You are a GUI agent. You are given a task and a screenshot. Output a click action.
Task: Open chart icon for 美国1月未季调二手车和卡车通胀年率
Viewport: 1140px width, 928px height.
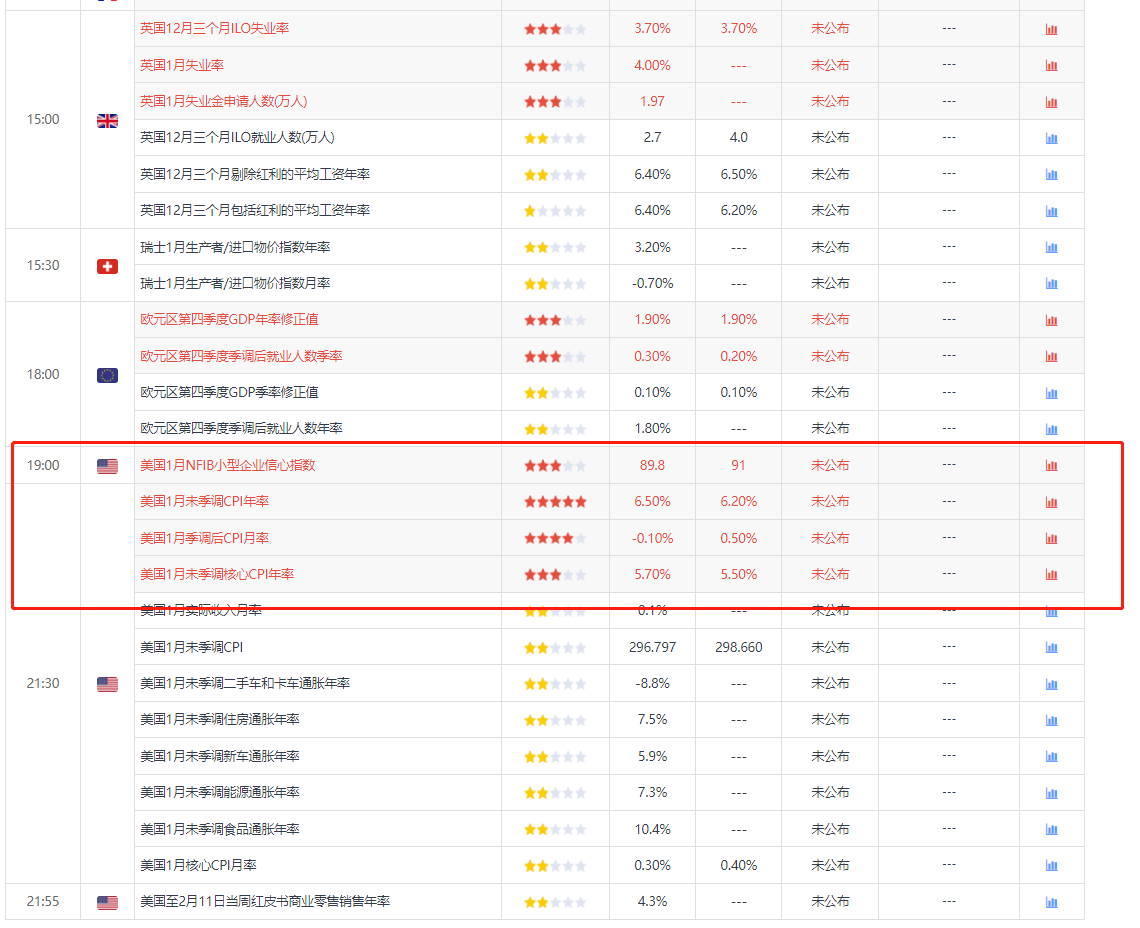[1051, 684]
